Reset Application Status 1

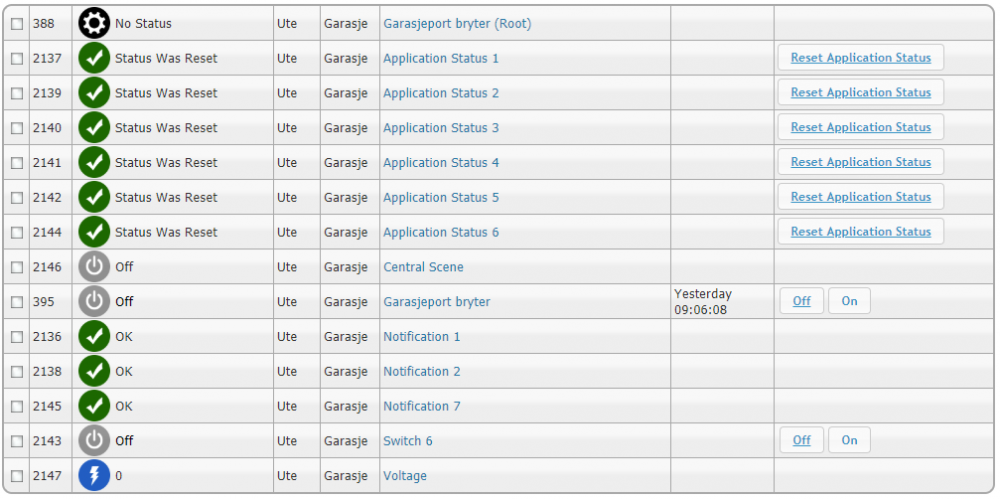pyautogui.click(x=860, y=58)
